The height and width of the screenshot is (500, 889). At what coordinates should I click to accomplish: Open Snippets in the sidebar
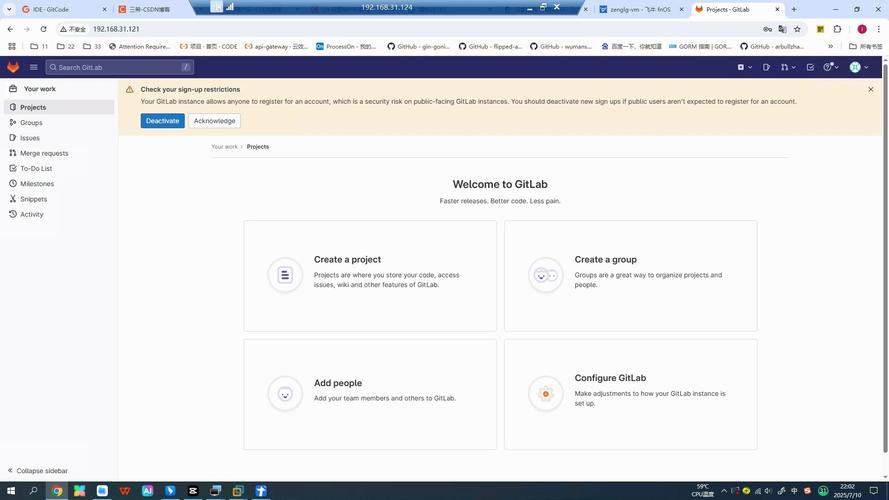point(59,199)
